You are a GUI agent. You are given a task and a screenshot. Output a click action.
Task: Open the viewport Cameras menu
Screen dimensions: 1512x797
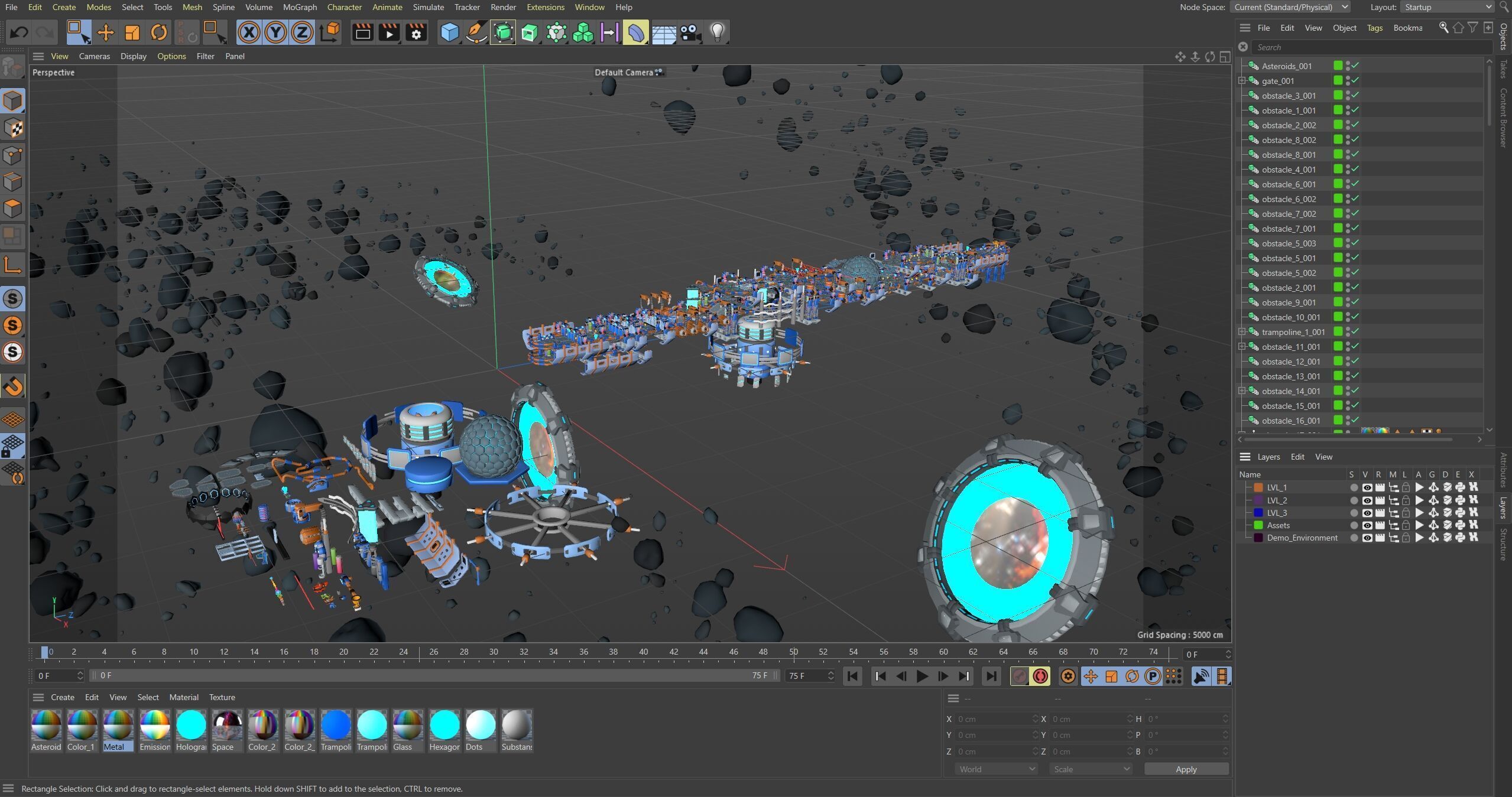(x=94, y=56)
